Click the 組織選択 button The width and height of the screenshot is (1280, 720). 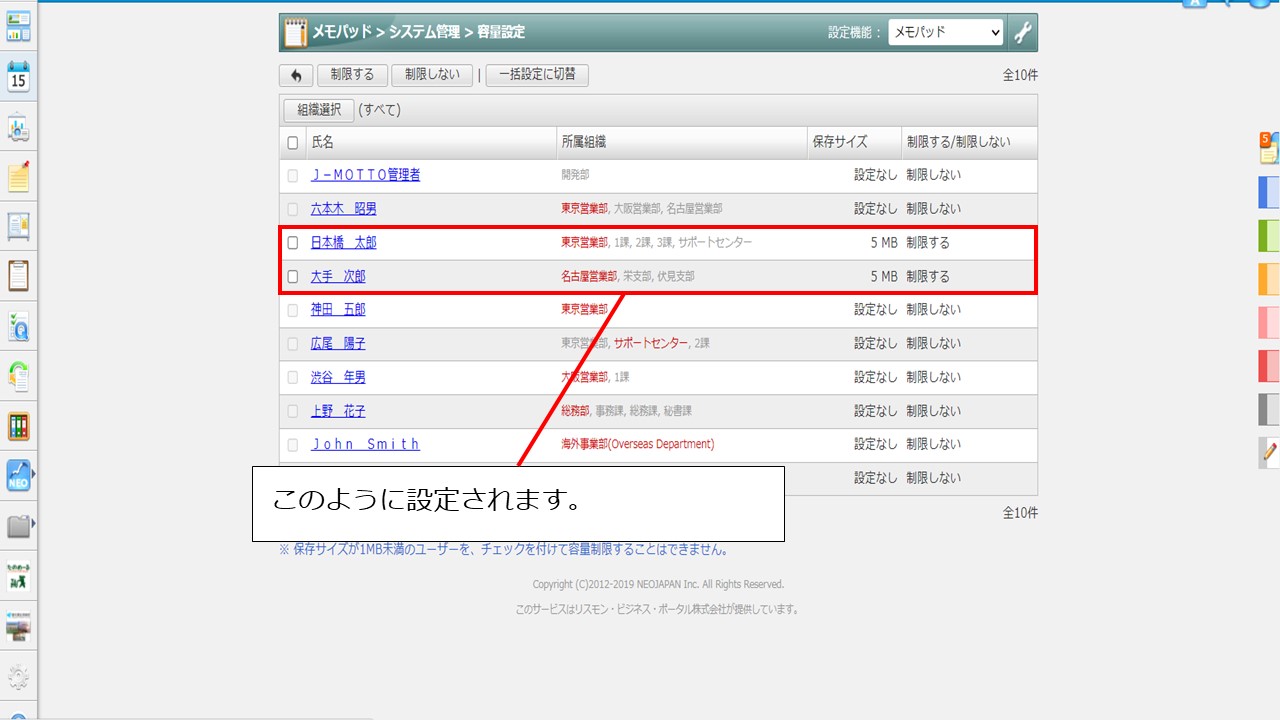coord(318,110)
